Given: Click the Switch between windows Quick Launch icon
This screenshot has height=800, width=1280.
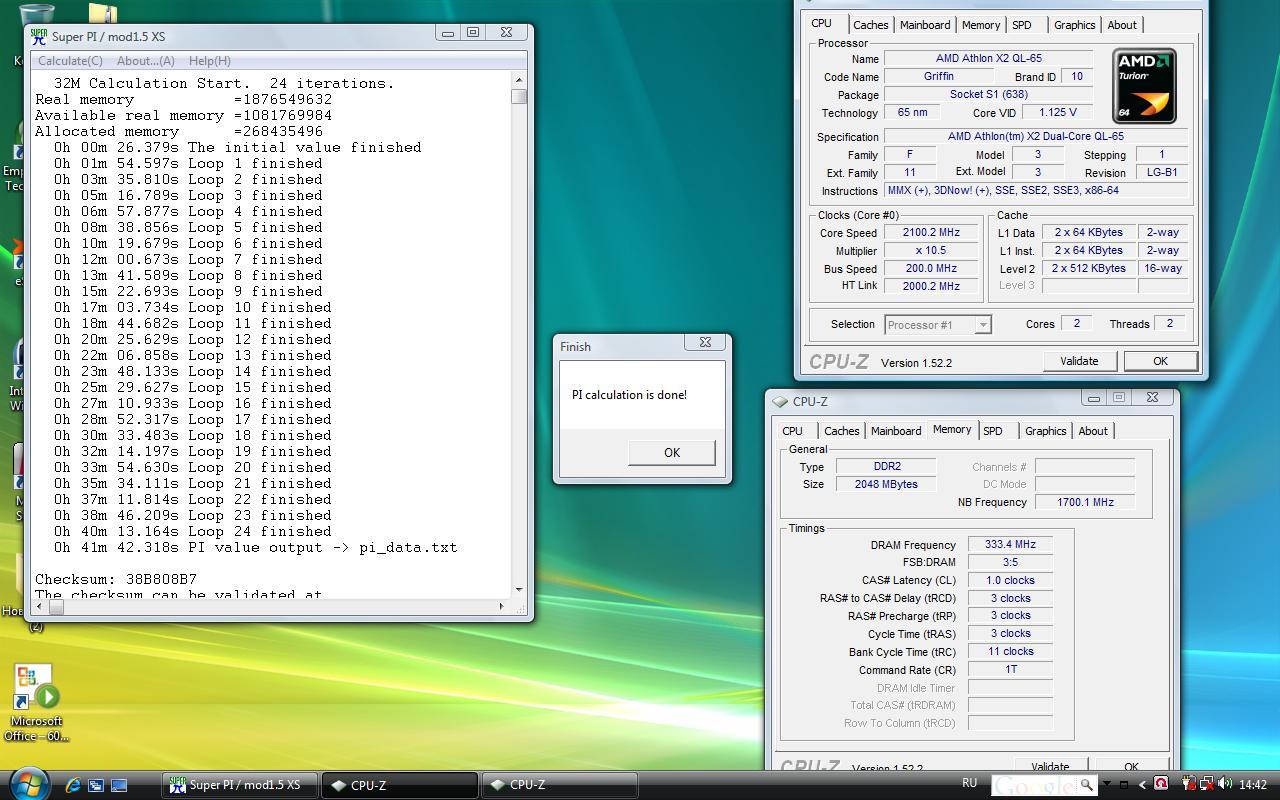Looking at the screenshot, I should [x=96, y=785].
